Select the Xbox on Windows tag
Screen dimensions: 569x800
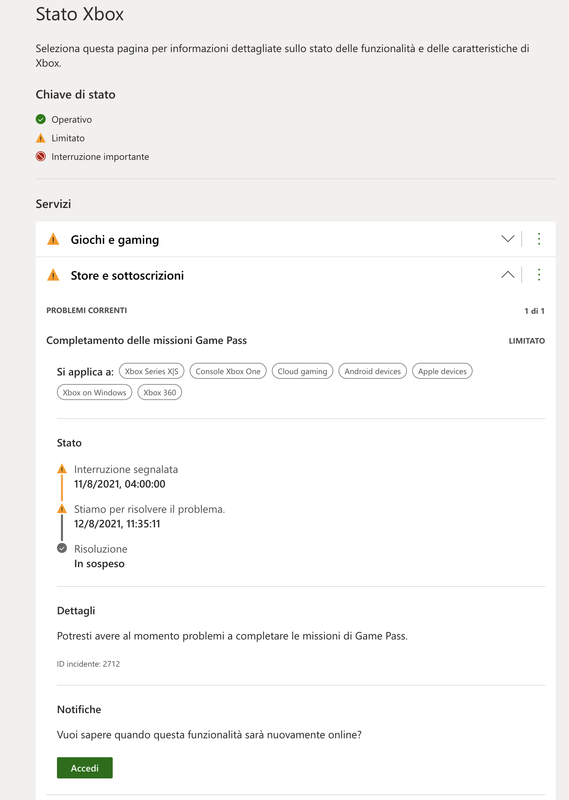tap(94, 392)
